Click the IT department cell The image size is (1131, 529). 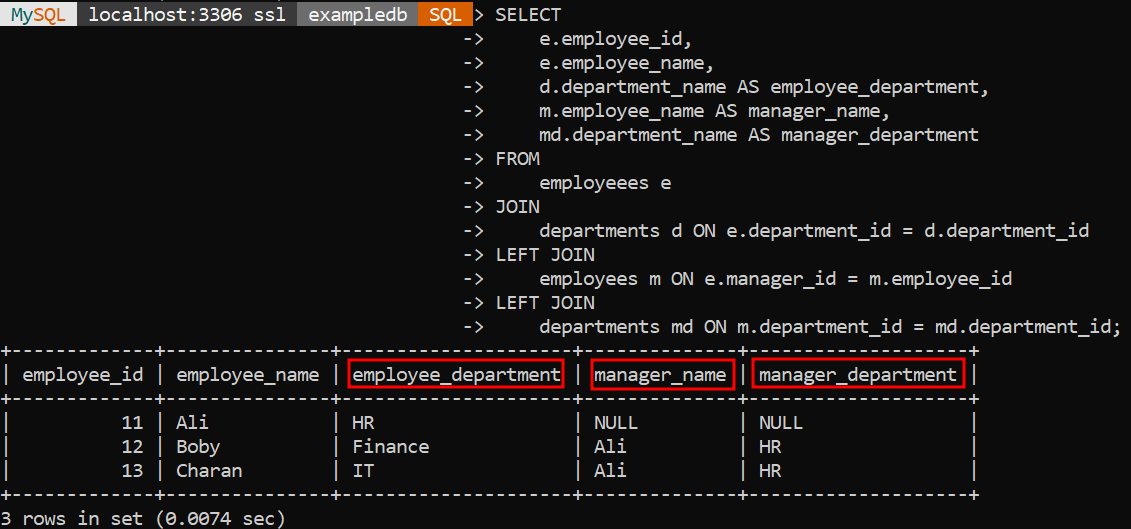tap(364, 471)
